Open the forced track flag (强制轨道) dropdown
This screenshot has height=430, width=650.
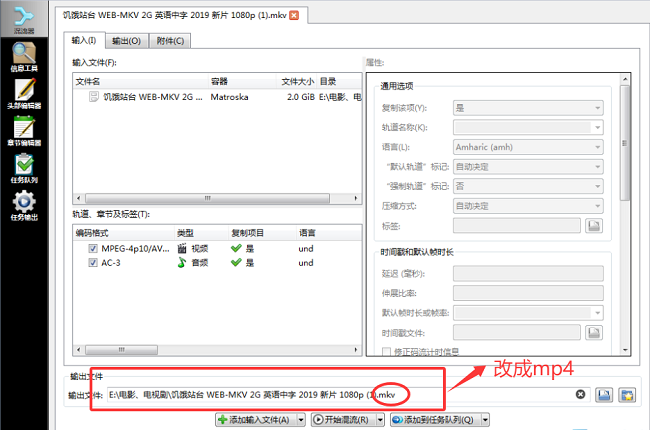(528, 186)
